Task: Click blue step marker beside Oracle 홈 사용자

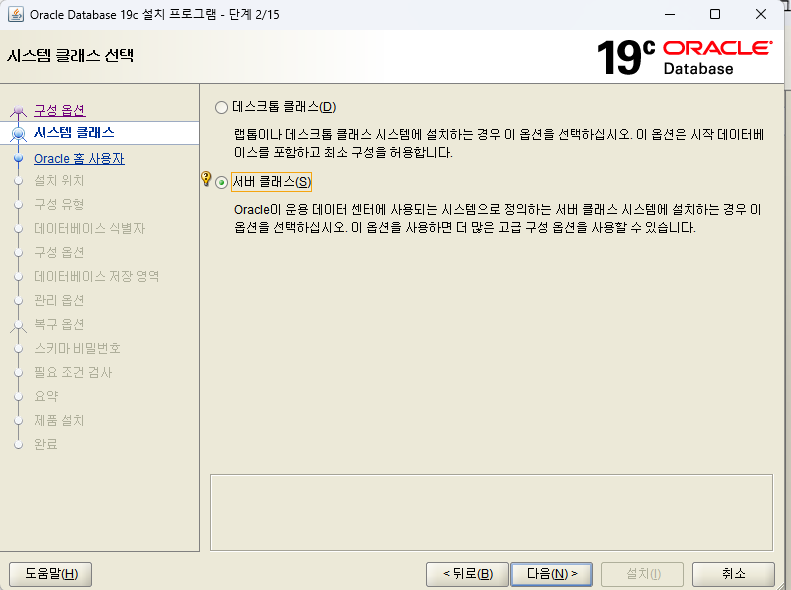Action: point(19,158)
